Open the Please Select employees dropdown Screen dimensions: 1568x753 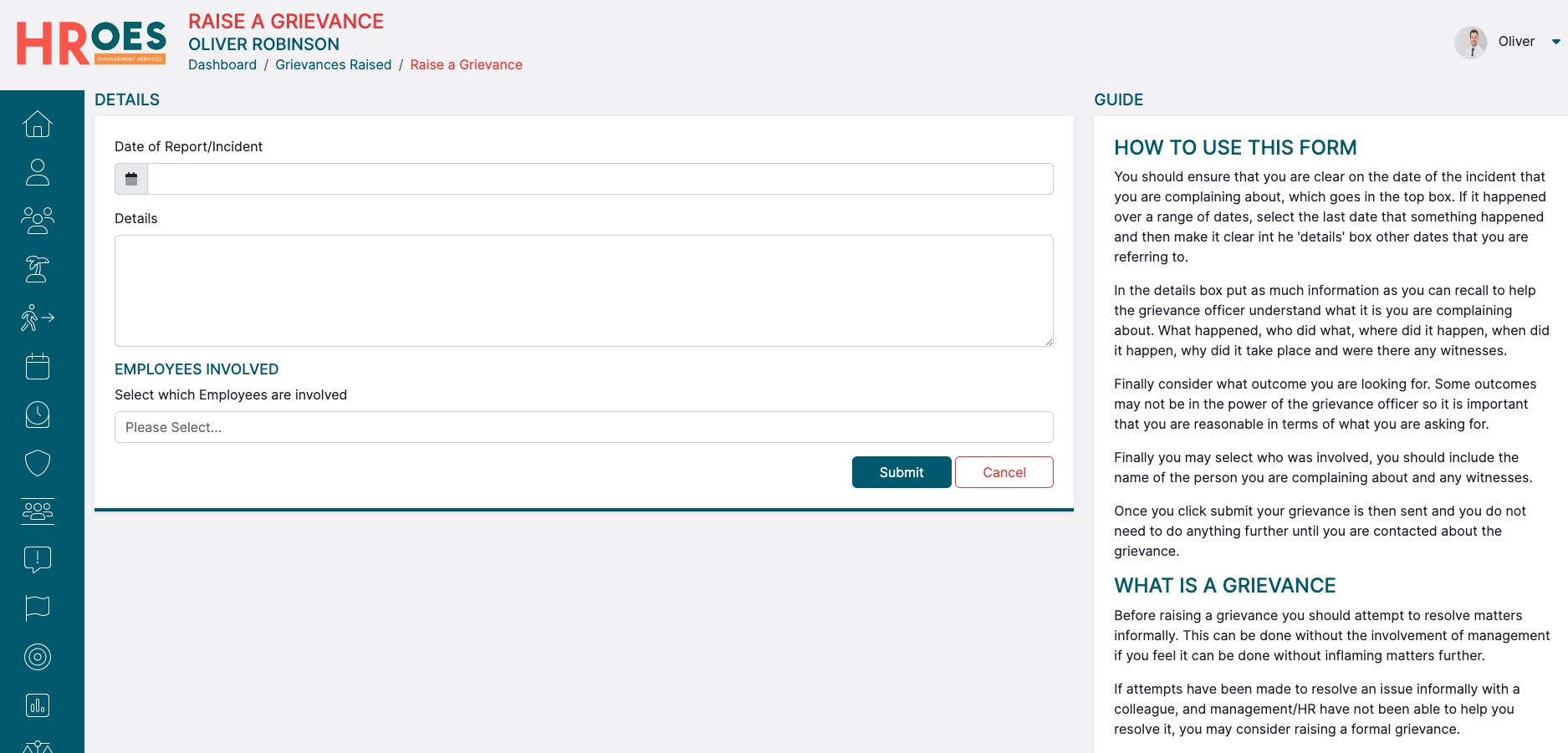point(583,427)
